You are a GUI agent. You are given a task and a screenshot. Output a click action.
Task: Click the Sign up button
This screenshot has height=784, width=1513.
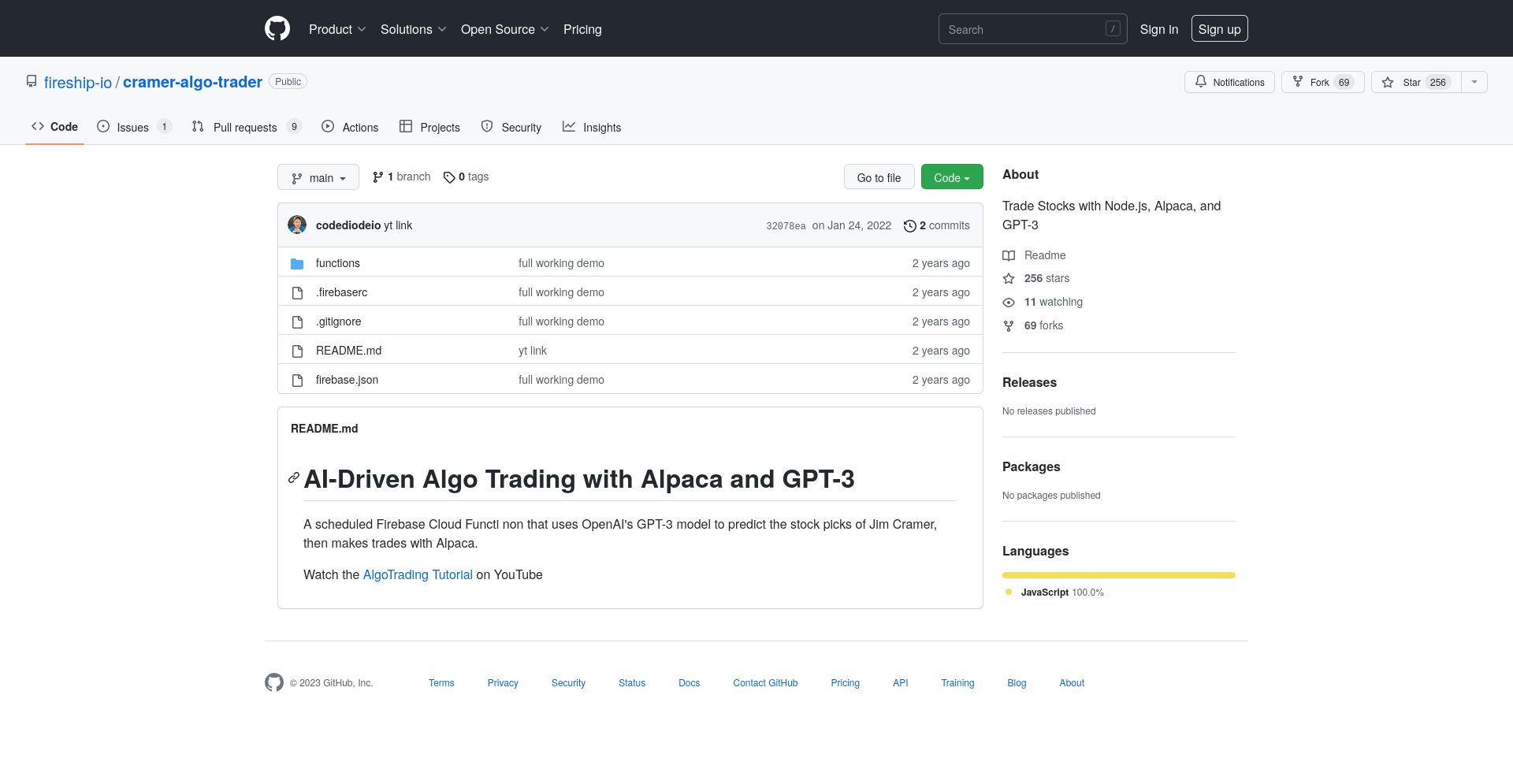(x=1220, y=29)
